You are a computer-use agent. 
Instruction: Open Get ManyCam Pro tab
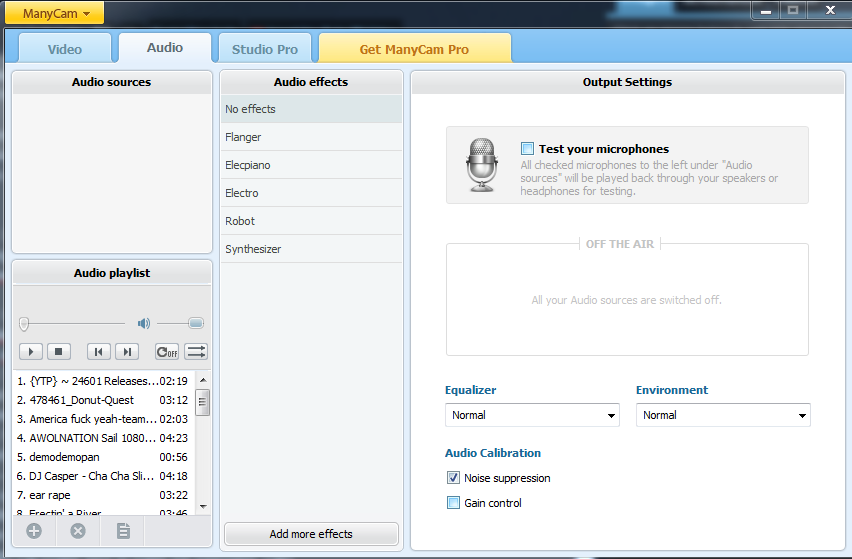[415, 49]
